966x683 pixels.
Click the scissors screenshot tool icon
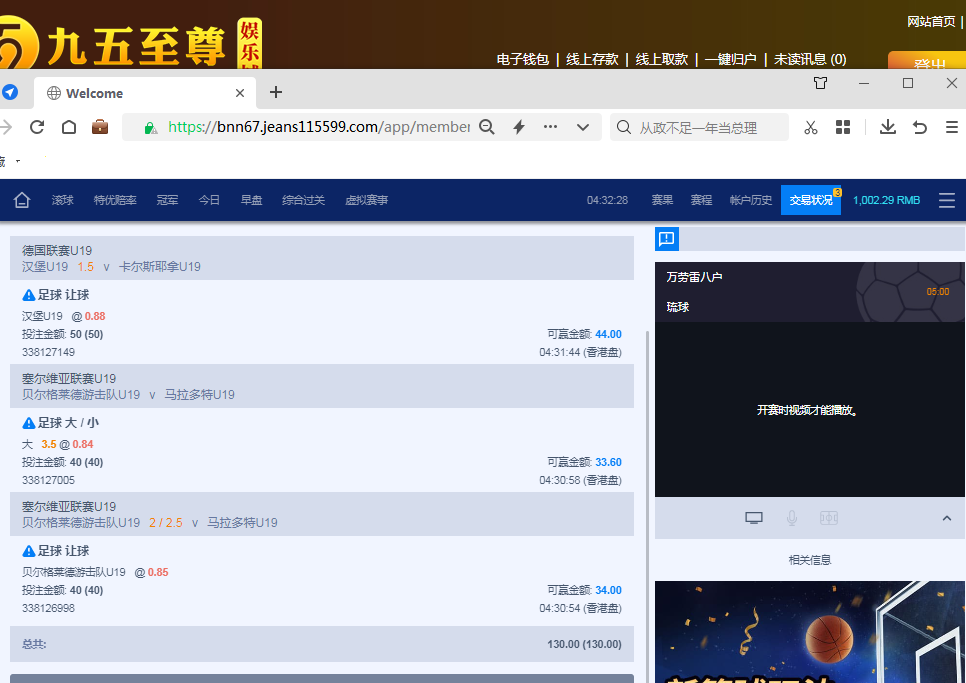tap(811, 127)
